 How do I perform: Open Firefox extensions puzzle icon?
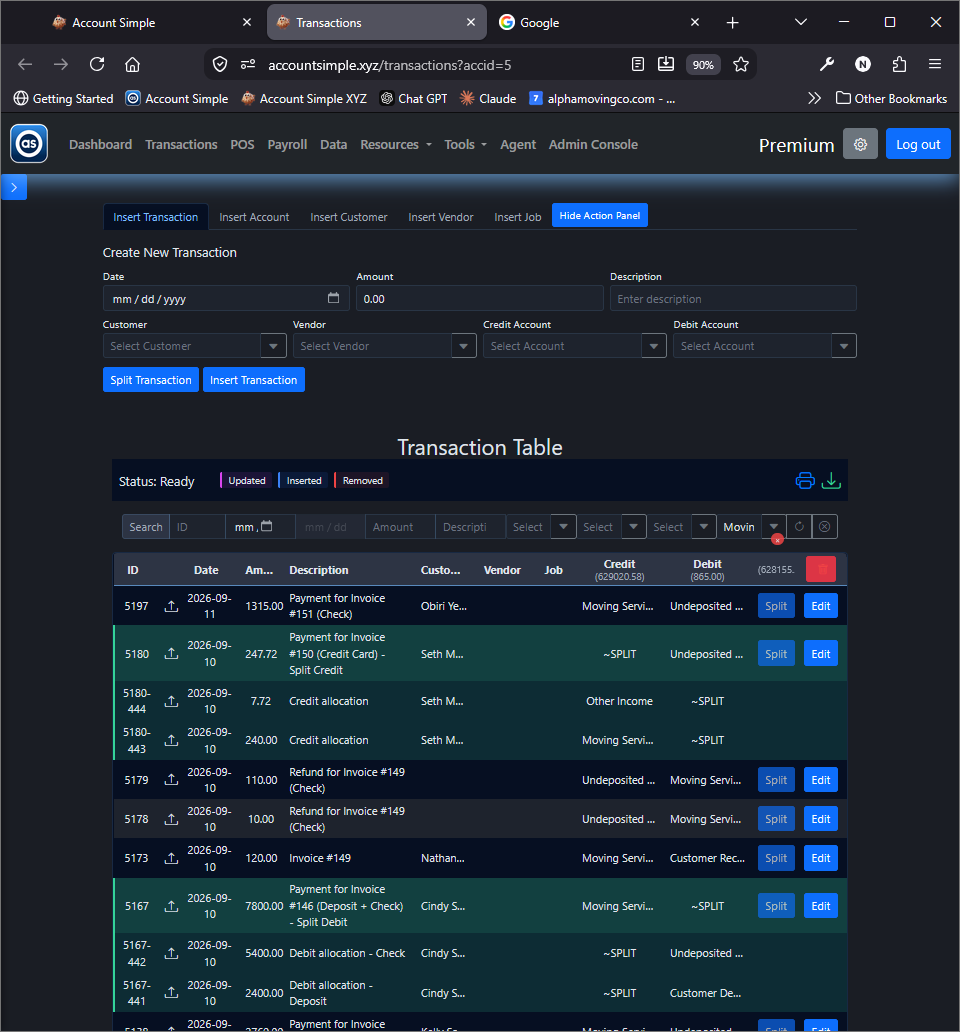point(899,64)
